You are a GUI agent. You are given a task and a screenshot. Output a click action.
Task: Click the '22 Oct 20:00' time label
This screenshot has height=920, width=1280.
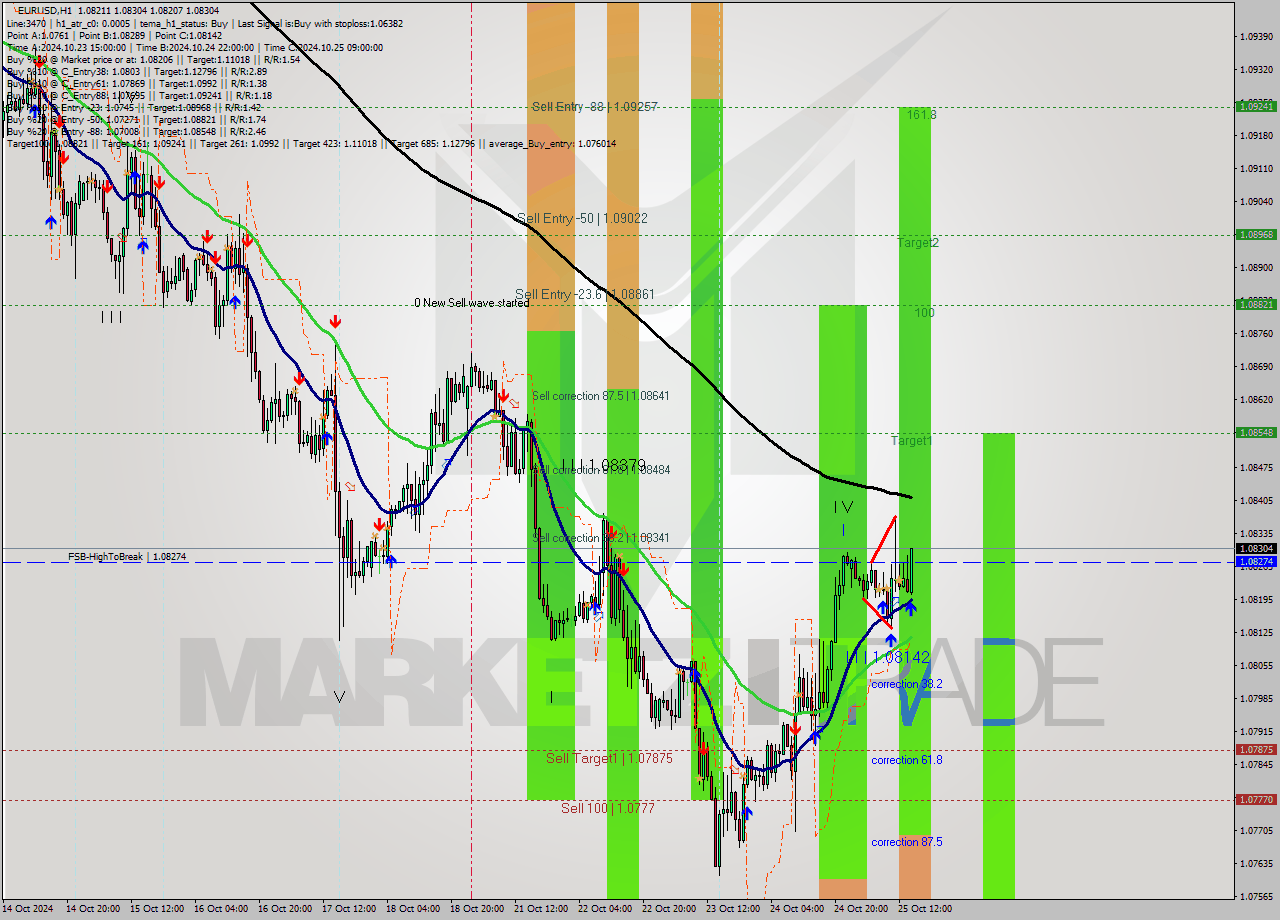(x=668, y=909)
